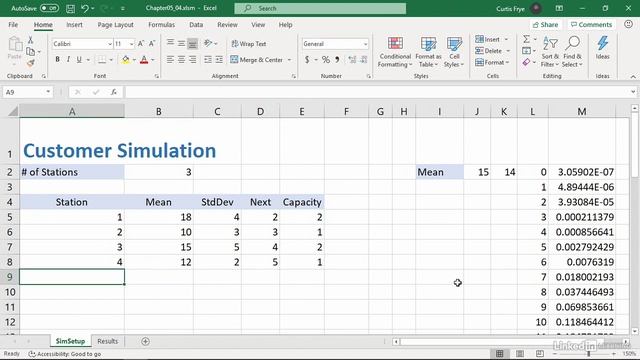Viewport: 640px width, 360px height.
Task: Toggle Italic formatting
Action: click(68, 60)
